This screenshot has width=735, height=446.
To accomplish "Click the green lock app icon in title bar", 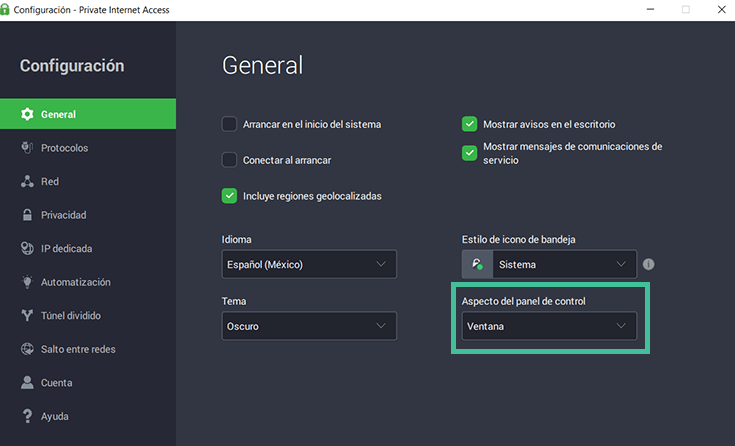I will (5, 9).
